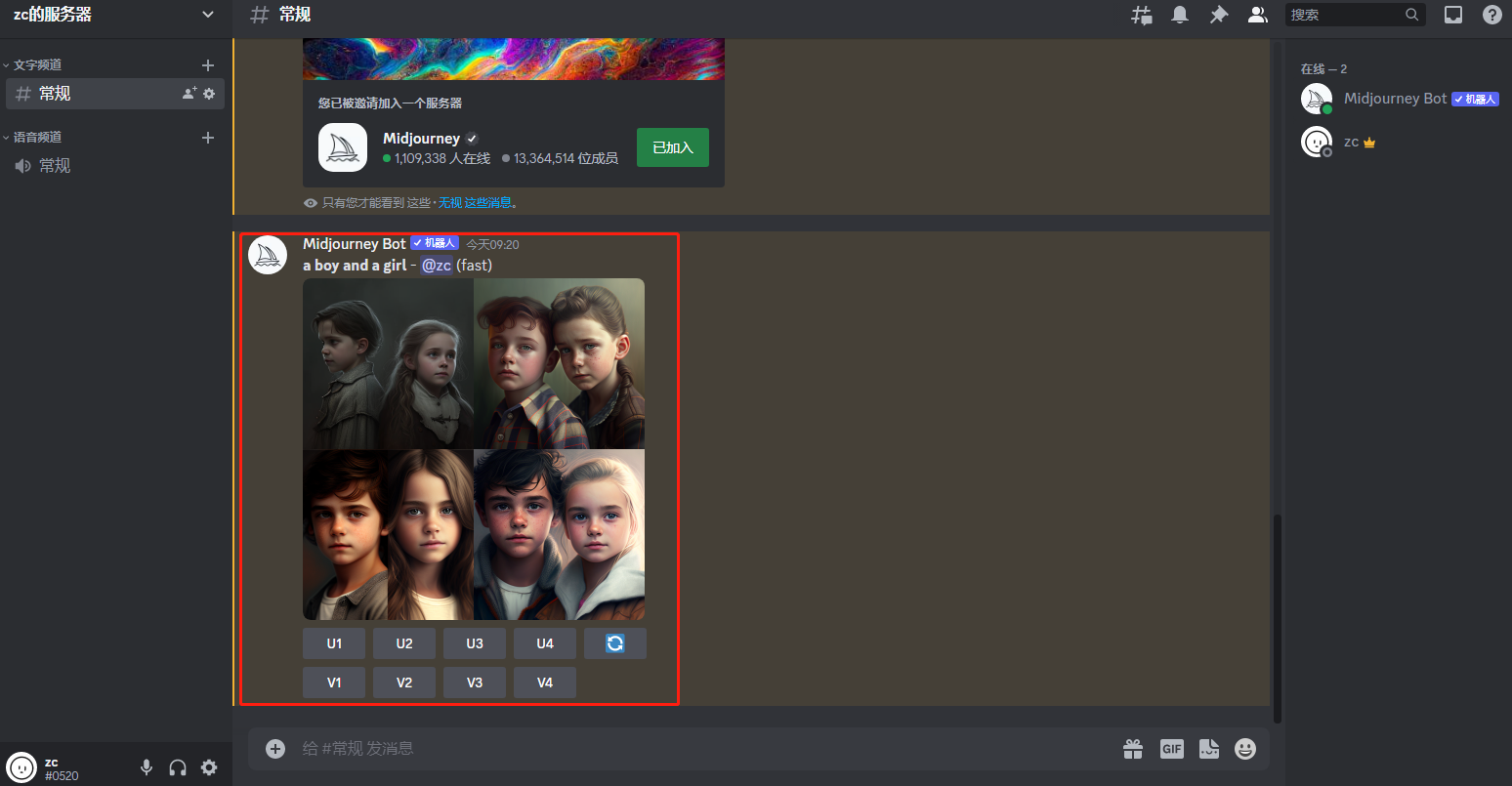Open the help question mark icon
Image resolution: width=1512 pixels, height=786 pixels.
pyautogui.click(x=1492, y=15)
